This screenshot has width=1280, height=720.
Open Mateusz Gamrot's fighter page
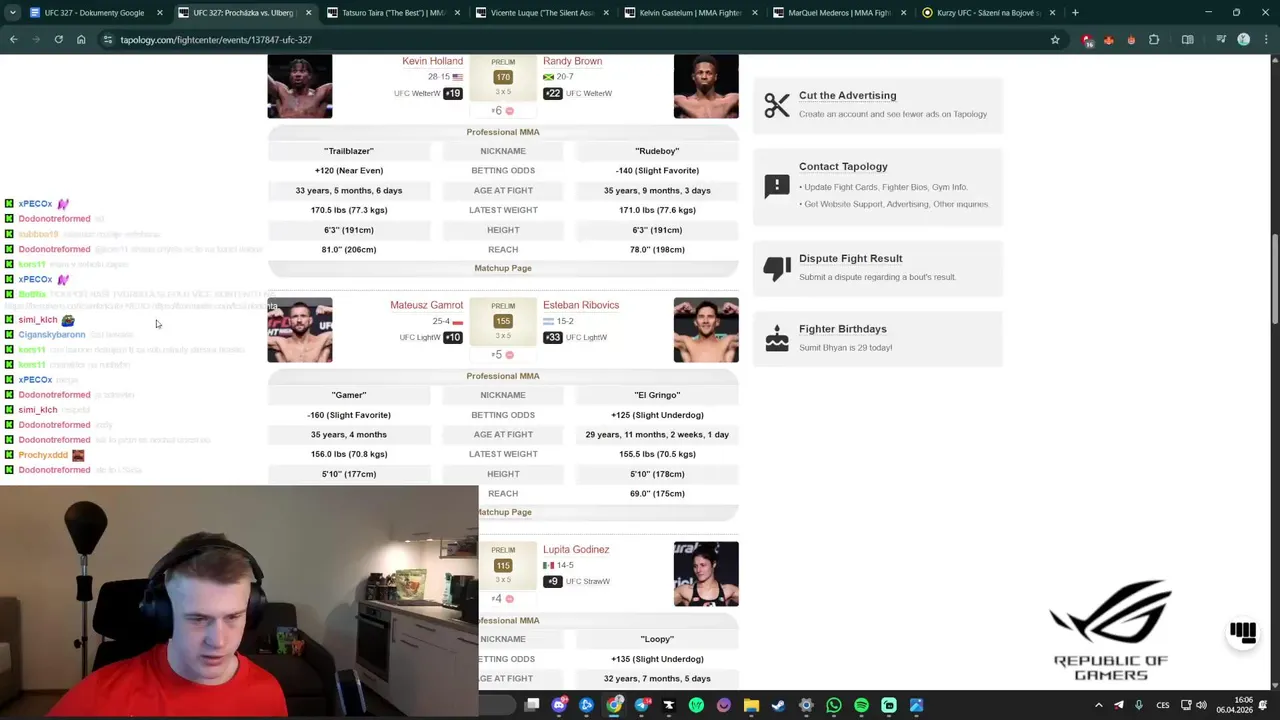(426, 305)
